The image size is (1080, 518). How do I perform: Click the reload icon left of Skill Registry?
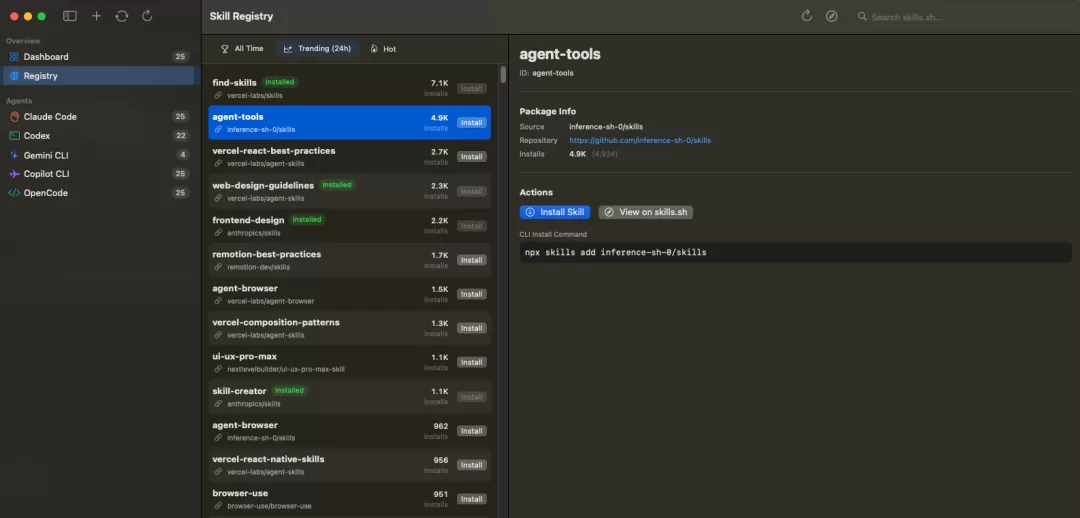coord(147,16)
